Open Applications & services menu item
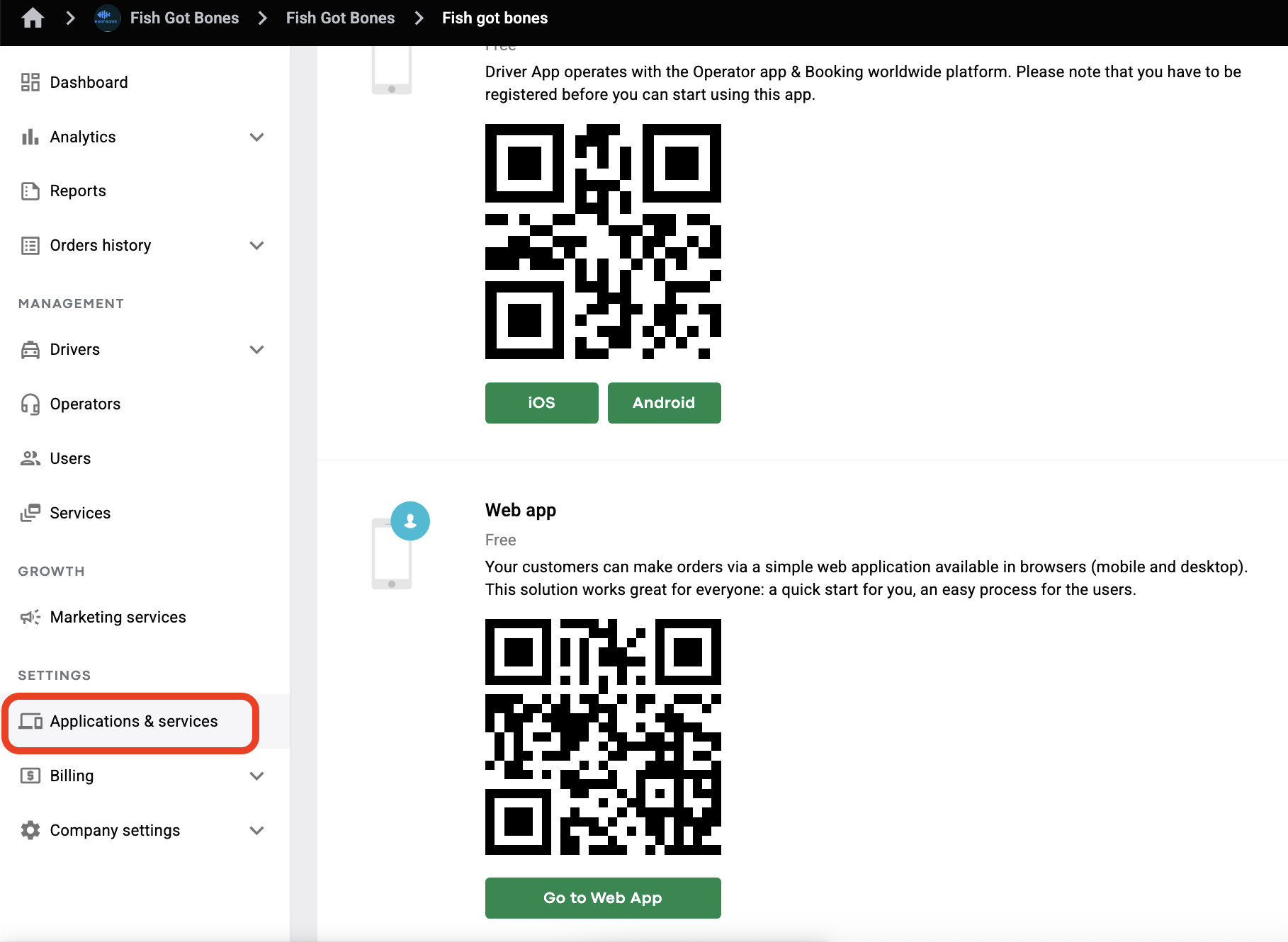This screenshot has width=1288, height=942. [133, 721]
